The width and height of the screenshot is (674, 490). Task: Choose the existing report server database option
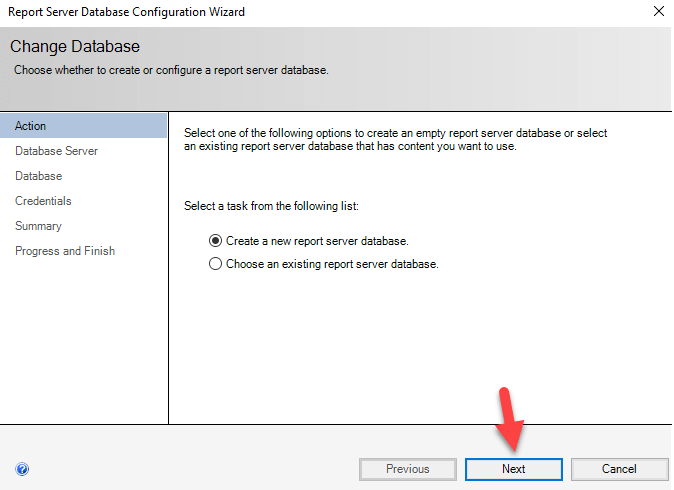pyautogui.click(x=215, y=265)
